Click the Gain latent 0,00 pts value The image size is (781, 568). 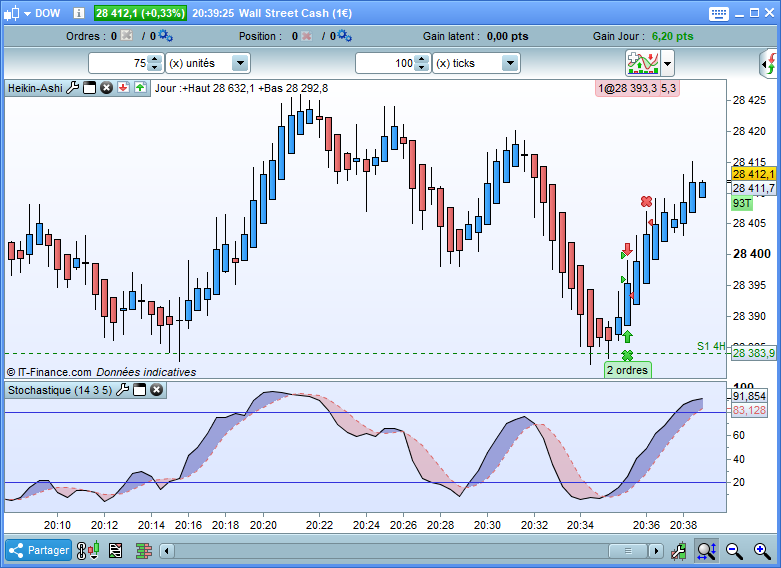pyautogui.click(x=507, y=36)
